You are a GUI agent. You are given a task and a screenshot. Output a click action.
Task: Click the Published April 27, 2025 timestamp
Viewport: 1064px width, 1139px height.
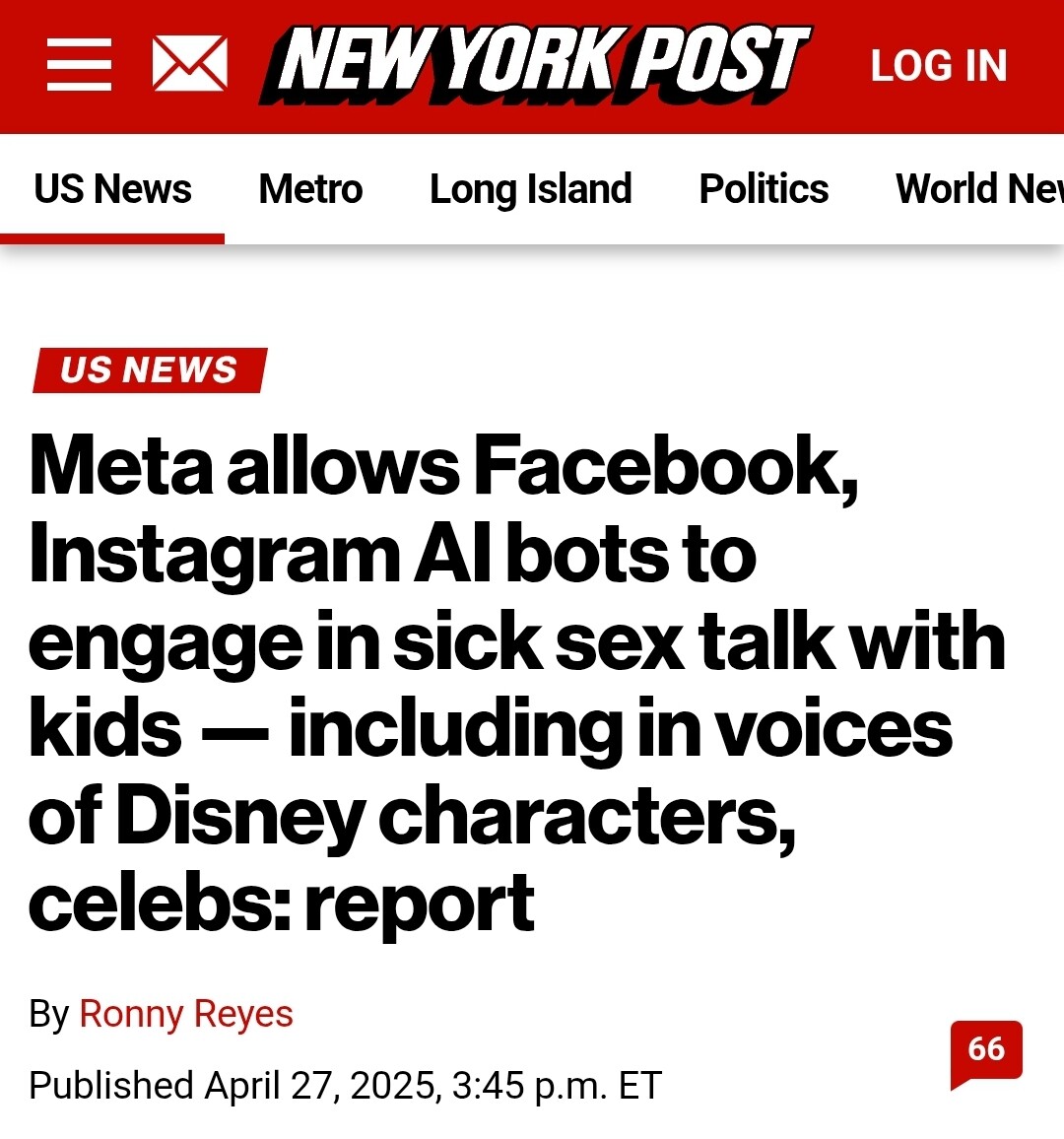345,1086
